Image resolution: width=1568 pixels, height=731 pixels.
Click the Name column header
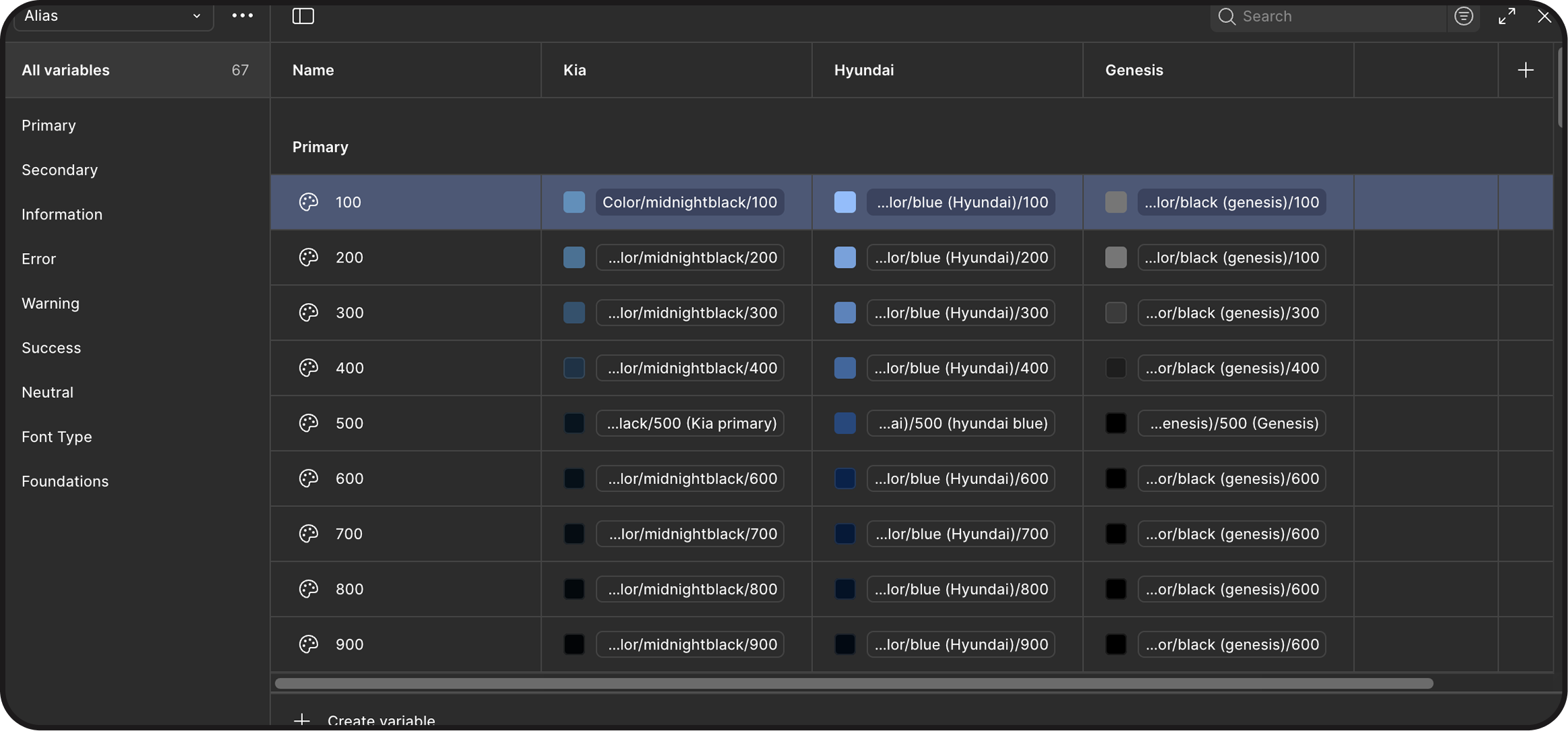pos(406,70)
